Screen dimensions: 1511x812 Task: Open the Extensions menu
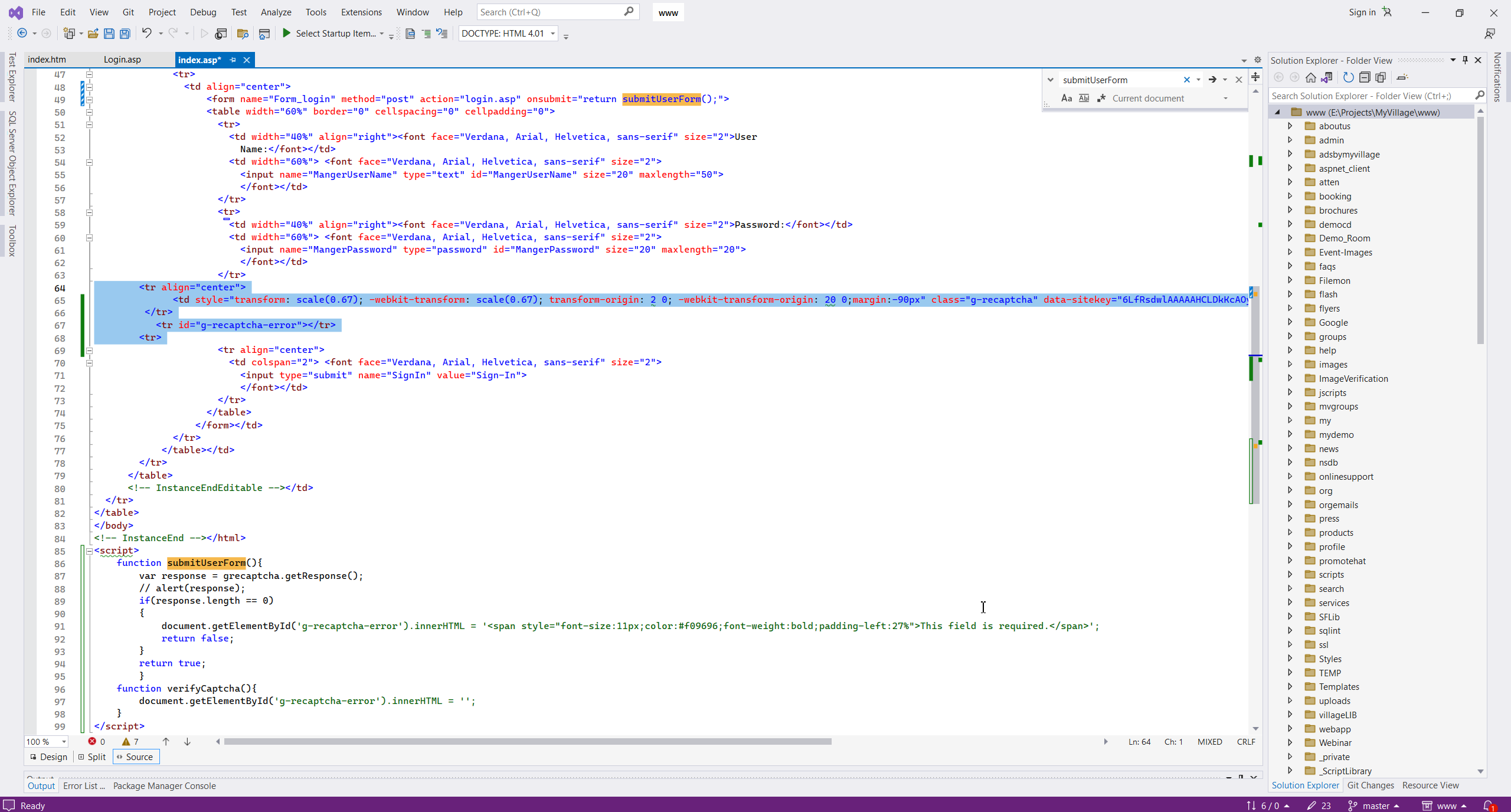tap(361, 12)
